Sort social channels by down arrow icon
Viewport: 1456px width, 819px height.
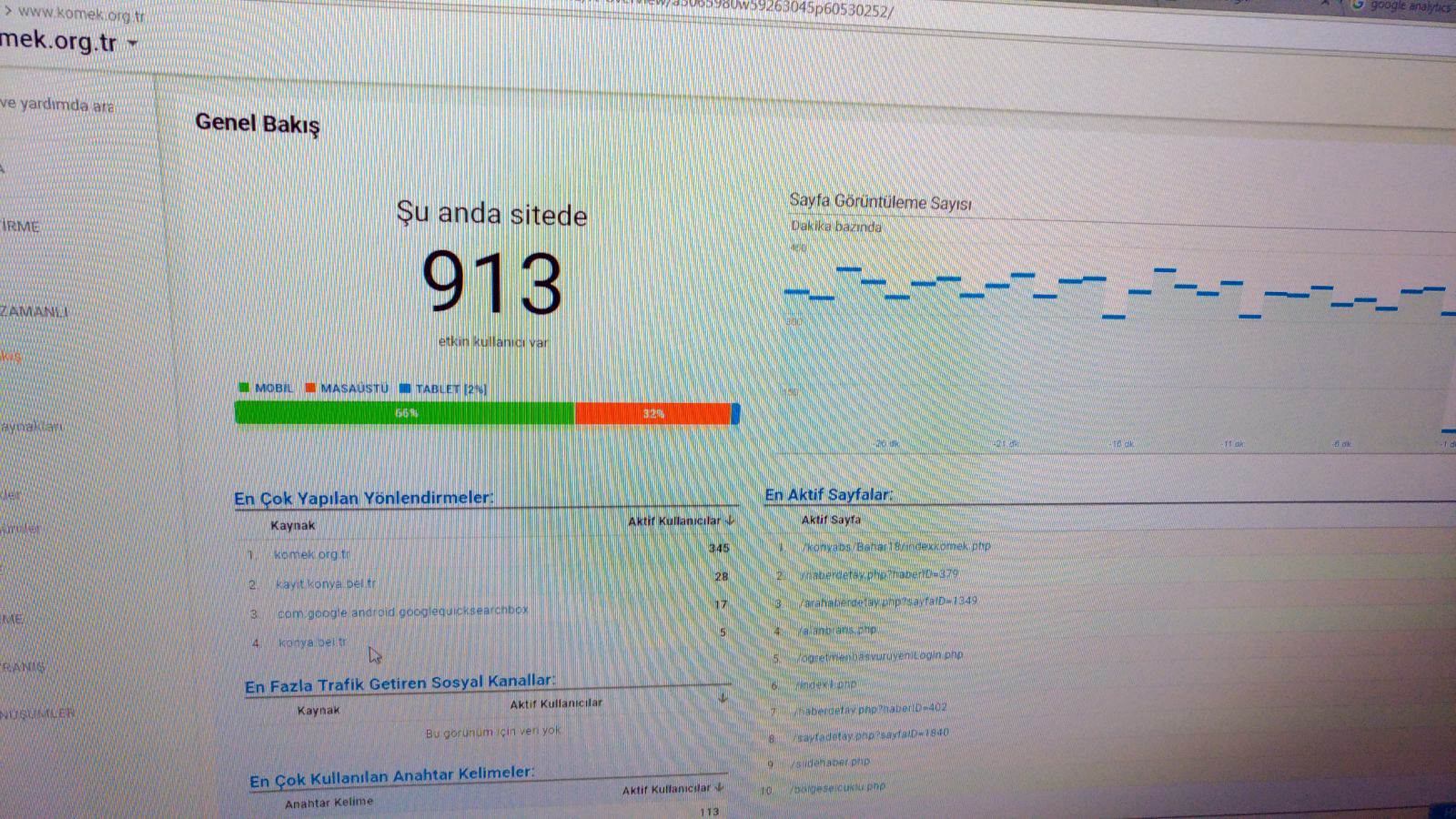tap(723, 698)
